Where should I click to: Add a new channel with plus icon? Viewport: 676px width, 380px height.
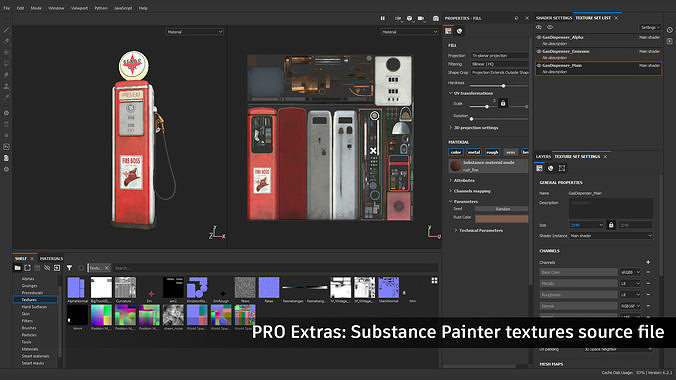(x=648, y=262)
